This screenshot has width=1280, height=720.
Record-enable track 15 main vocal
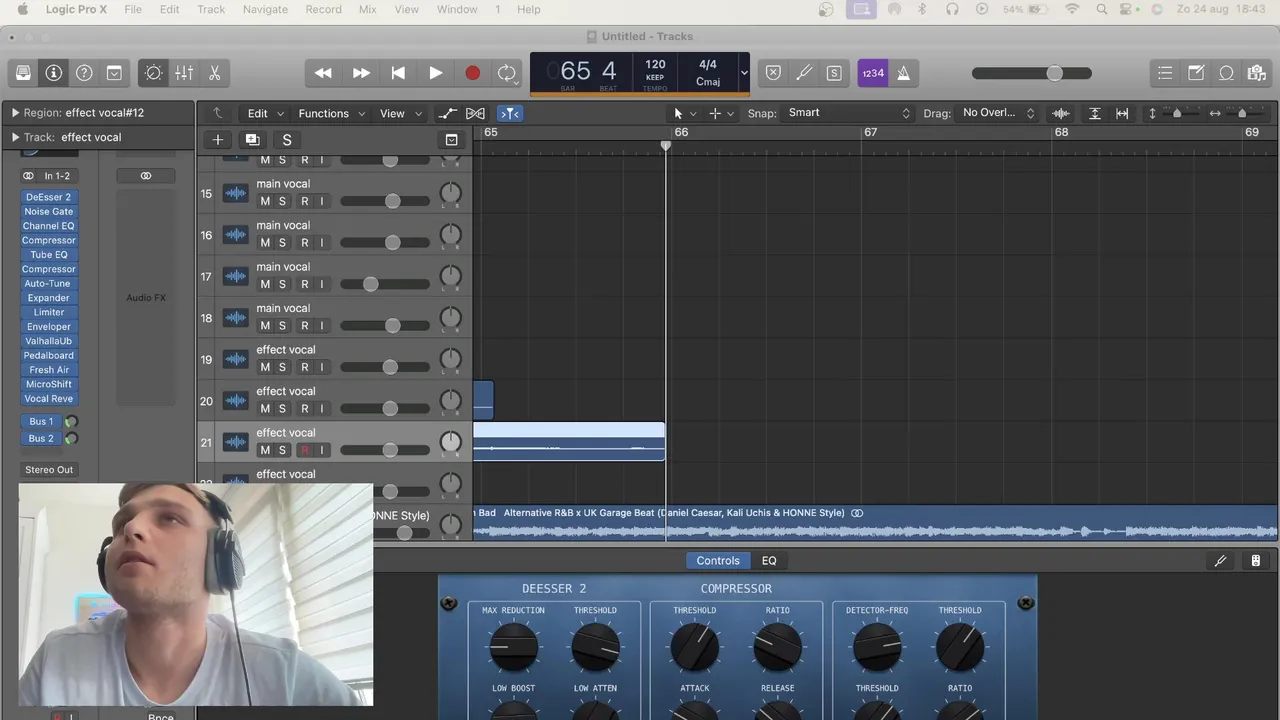pyautogui.click(x=305, y=201)
